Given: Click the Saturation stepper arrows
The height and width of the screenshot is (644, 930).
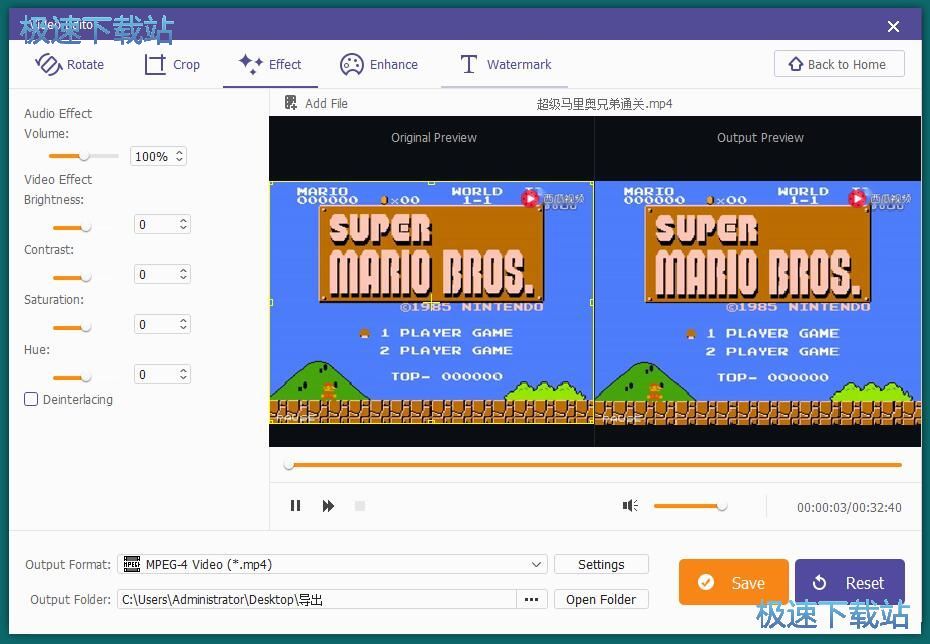Looking at the screenshot, I should click(183, 324).
